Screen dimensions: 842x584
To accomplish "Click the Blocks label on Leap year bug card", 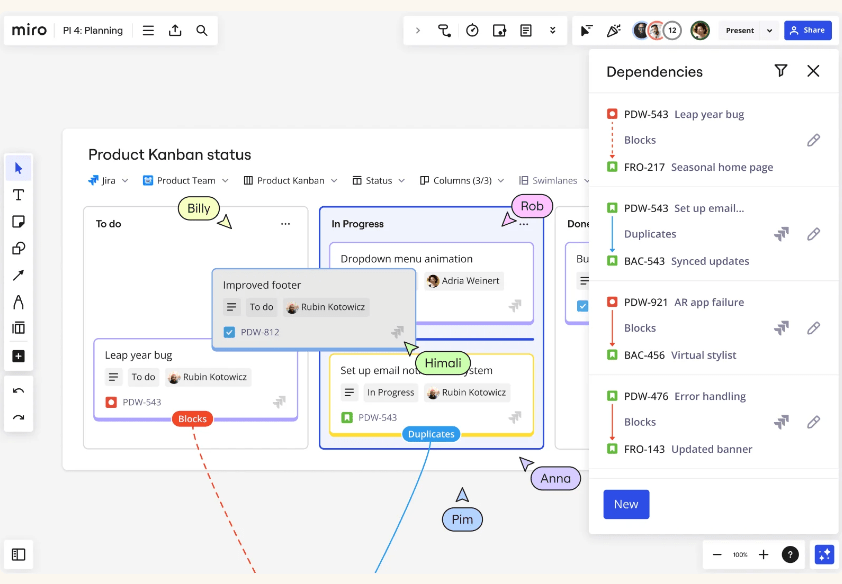I will pyautogui.click(x=192, y=419).
